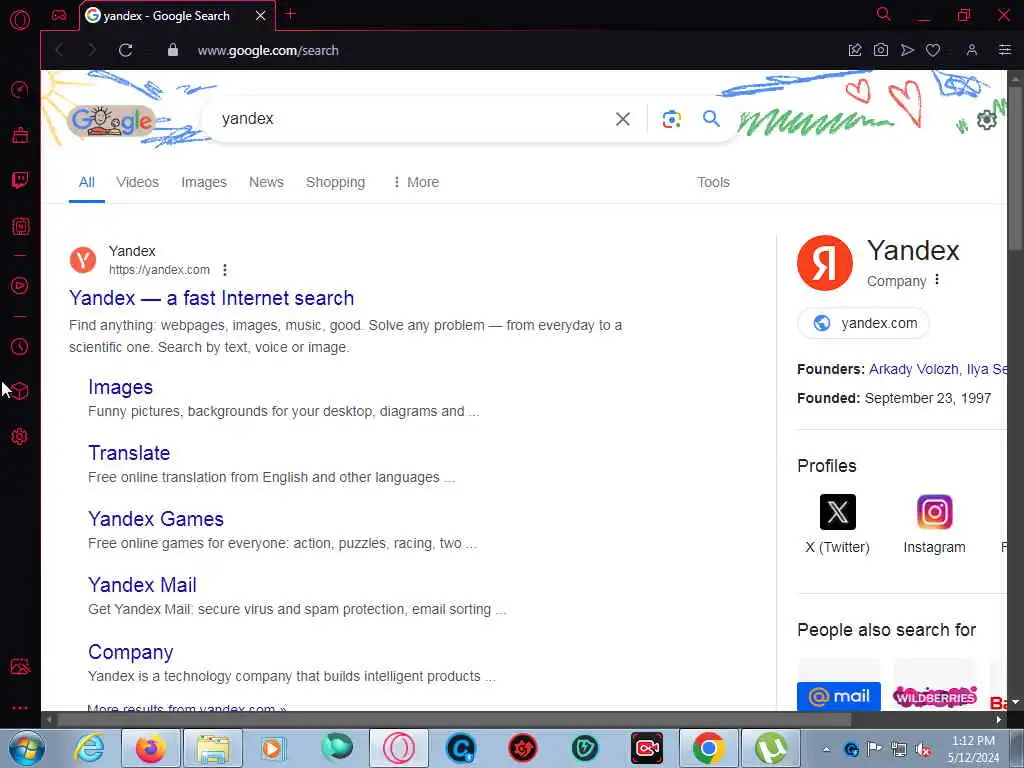Switch to the Videos tab
The image size is (1024, 768).
coord(138,182)
